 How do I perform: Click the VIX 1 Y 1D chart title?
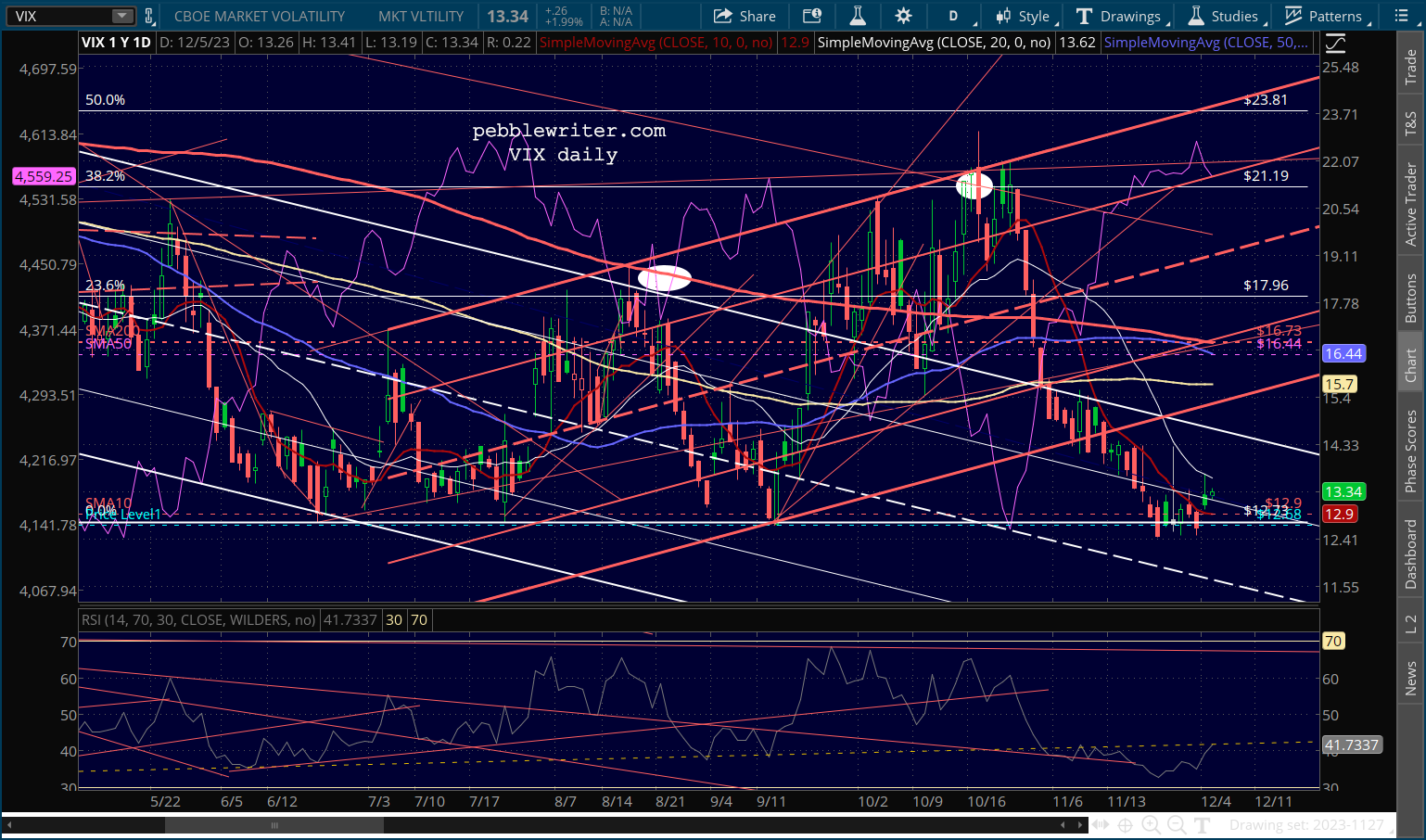[116, 43]
